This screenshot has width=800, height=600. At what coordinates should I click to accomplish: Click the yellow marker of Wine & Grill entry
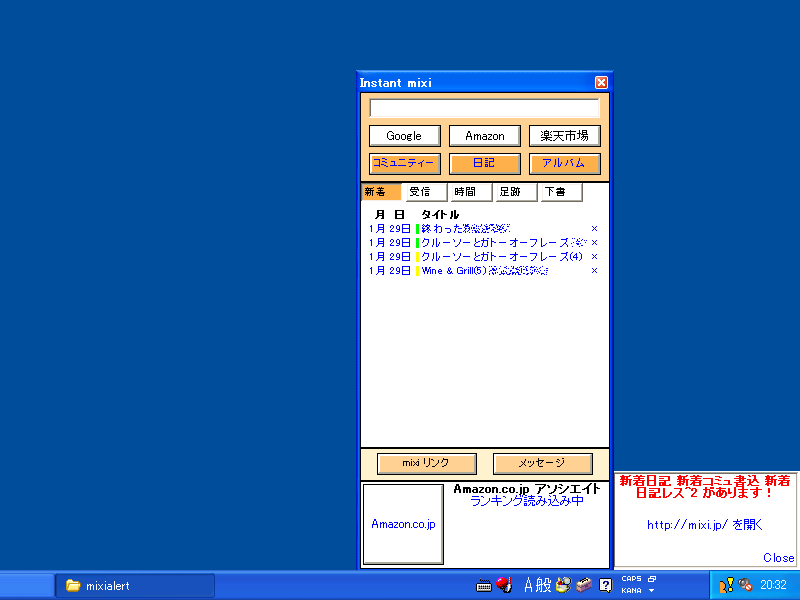tap(417, 271)
